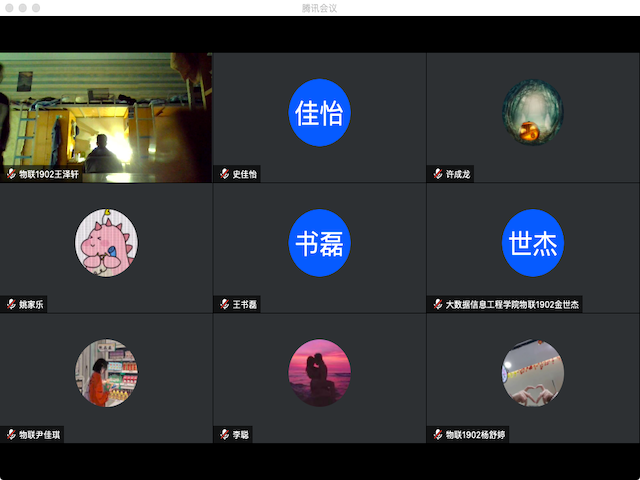Click muted mic icon beside 王书磊
Screen dimensions: 640x480
coord(224,304)
